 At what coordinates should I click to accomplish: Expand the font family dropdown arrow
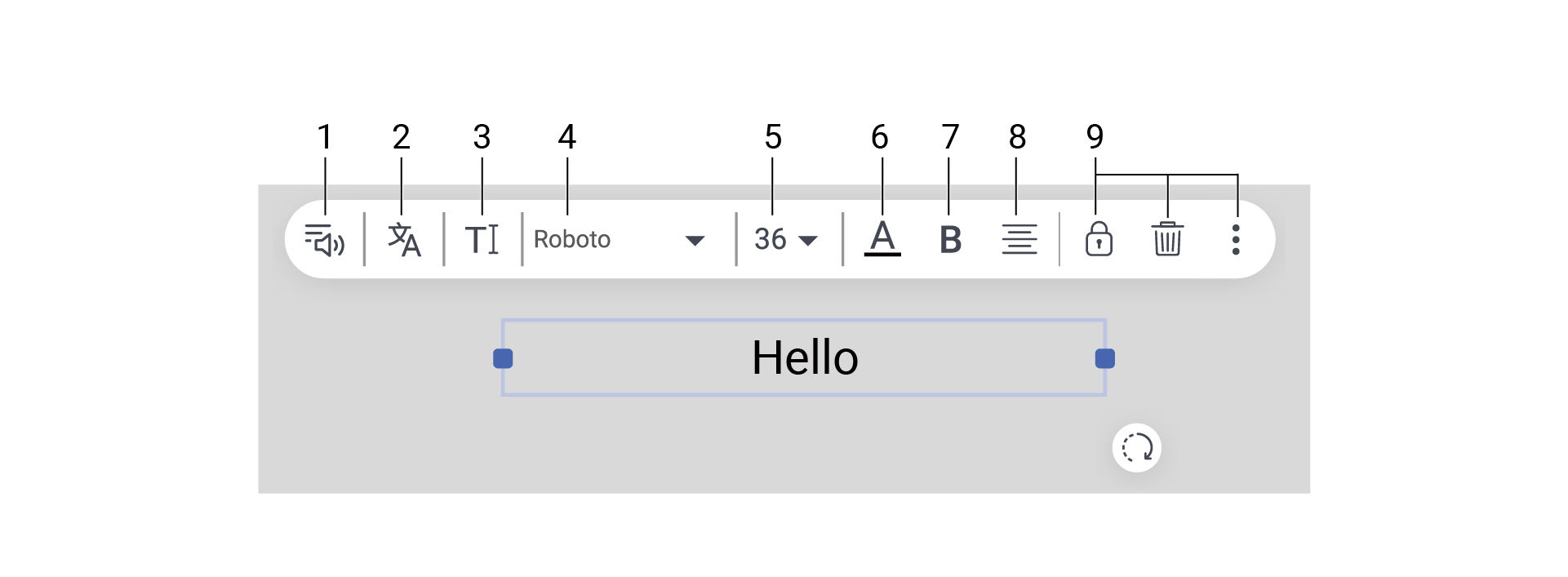(695, 241)
